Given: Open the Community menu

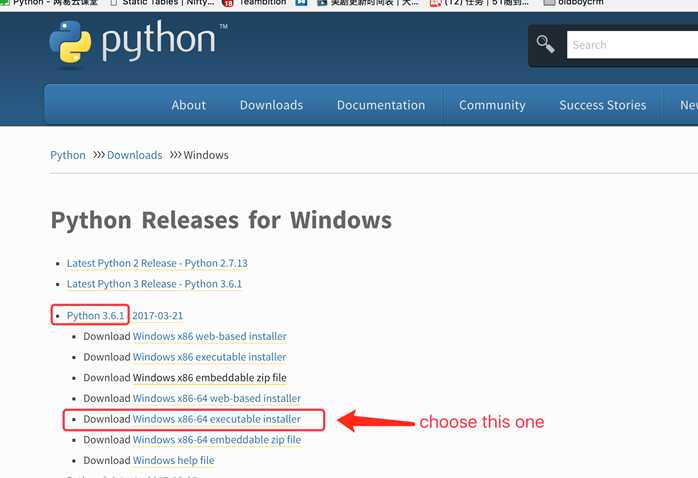Looking at the screenshot, I should 492,105.
